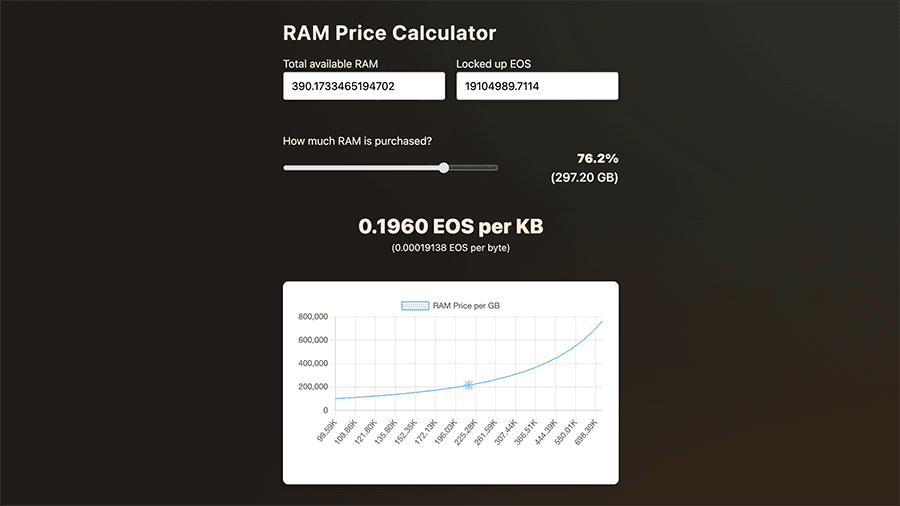The height and width of the screenshot is (506, 900).
Task: Click the EOS per byte subtext
Action: [450, 247]
